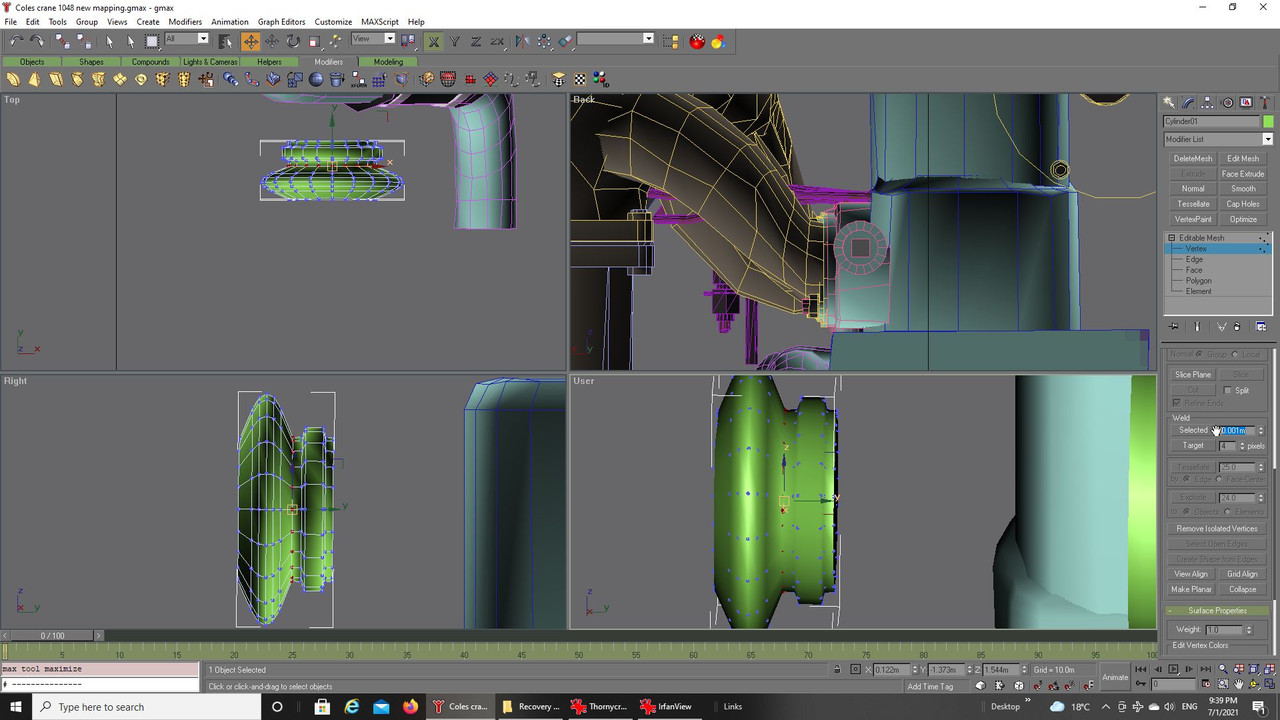Screen dimensions: 1280x720
Task: Click the Cylinder01 object name field
Action: 1211,121
